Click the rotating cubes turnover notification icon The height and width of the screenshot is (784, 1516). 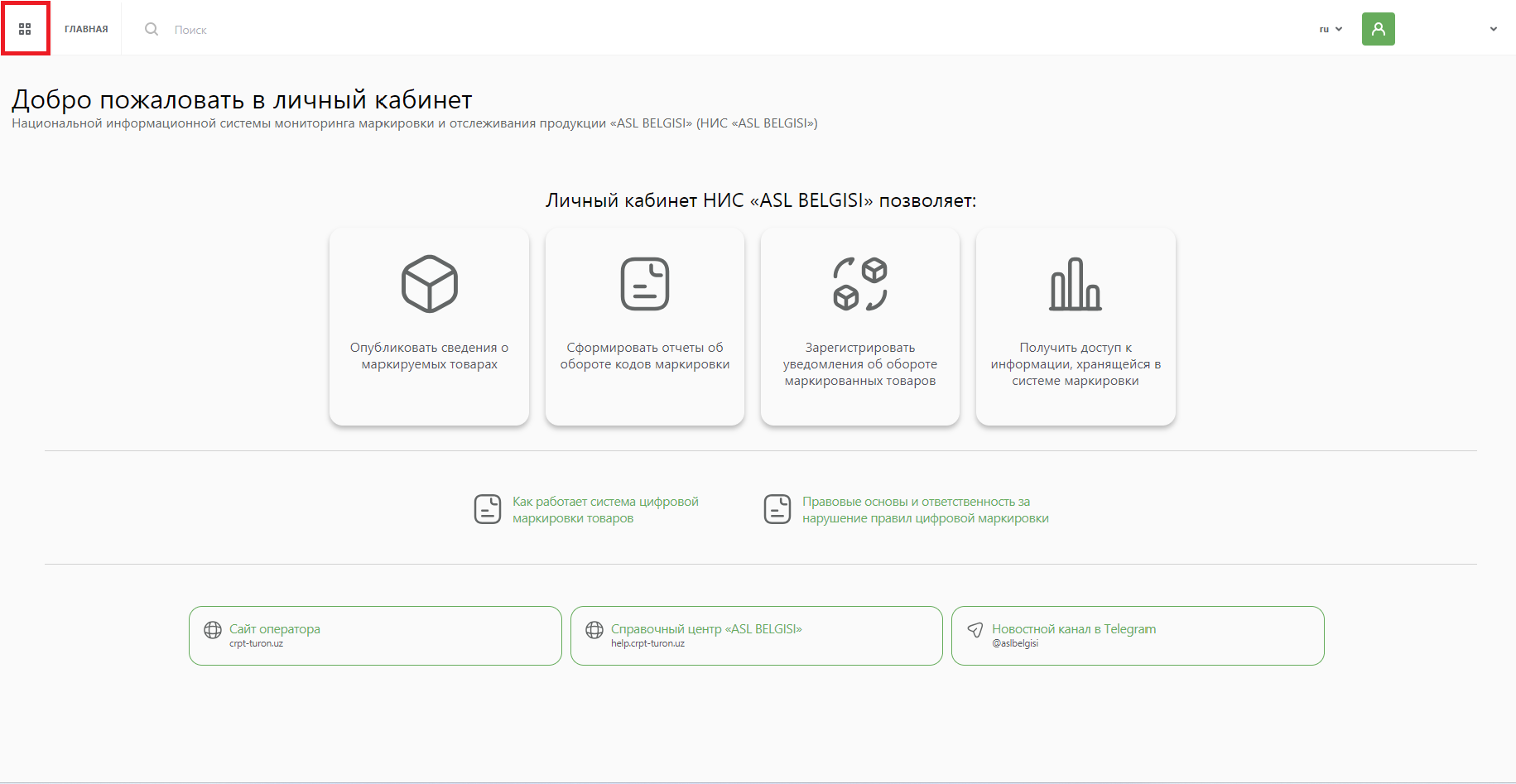[860, 284]
